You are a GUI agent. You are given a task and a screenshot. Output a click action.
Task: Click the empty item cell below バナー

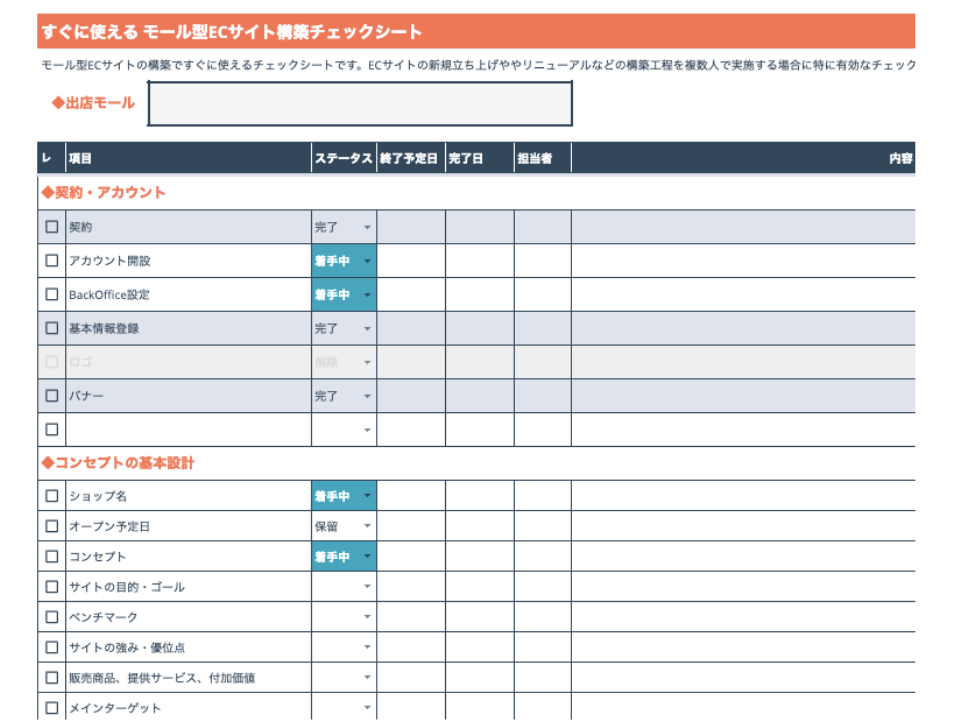tap(189, 429)
